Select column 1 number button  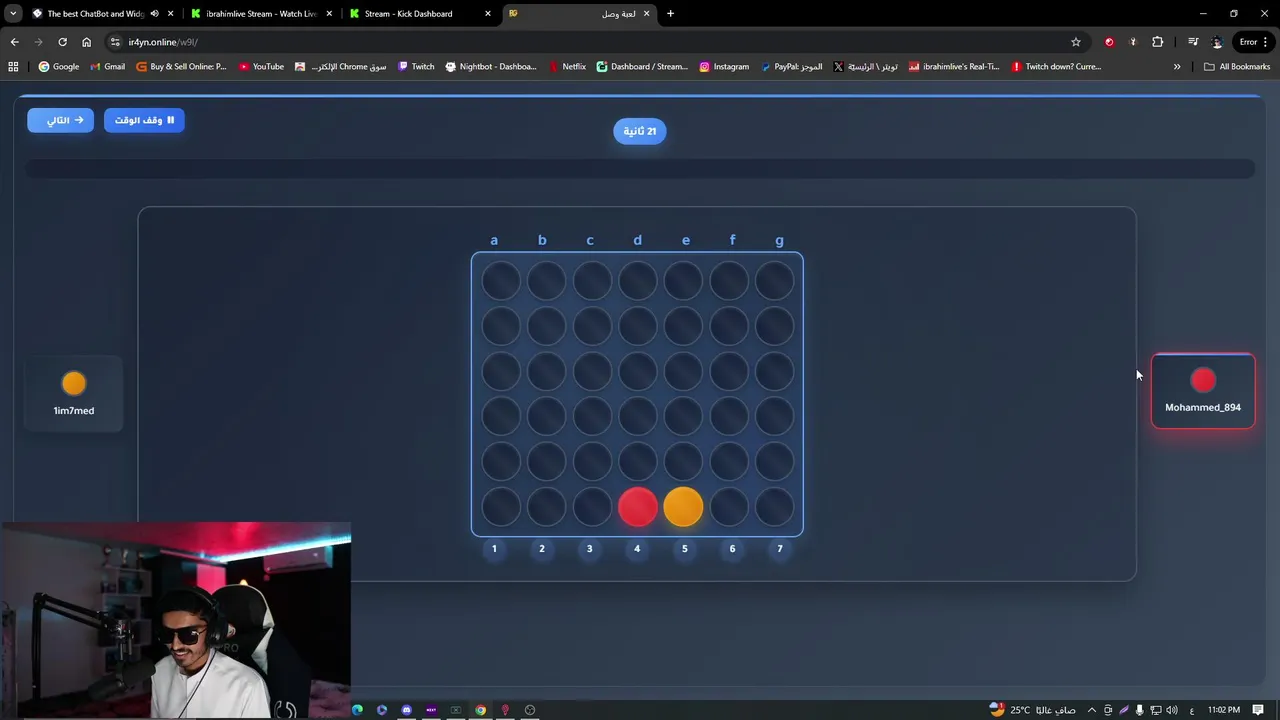click(494, 548)
